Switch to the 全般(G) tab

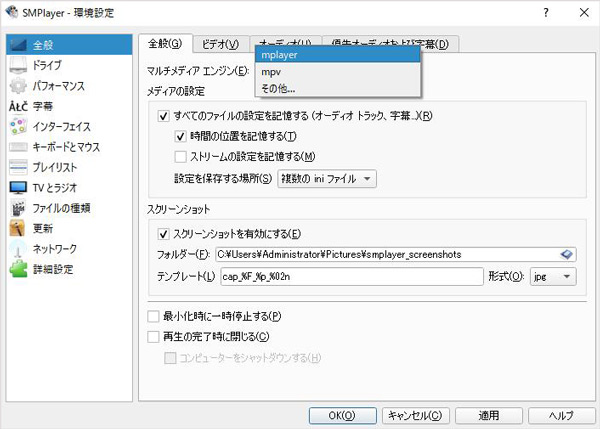click(x=165, y=44)
